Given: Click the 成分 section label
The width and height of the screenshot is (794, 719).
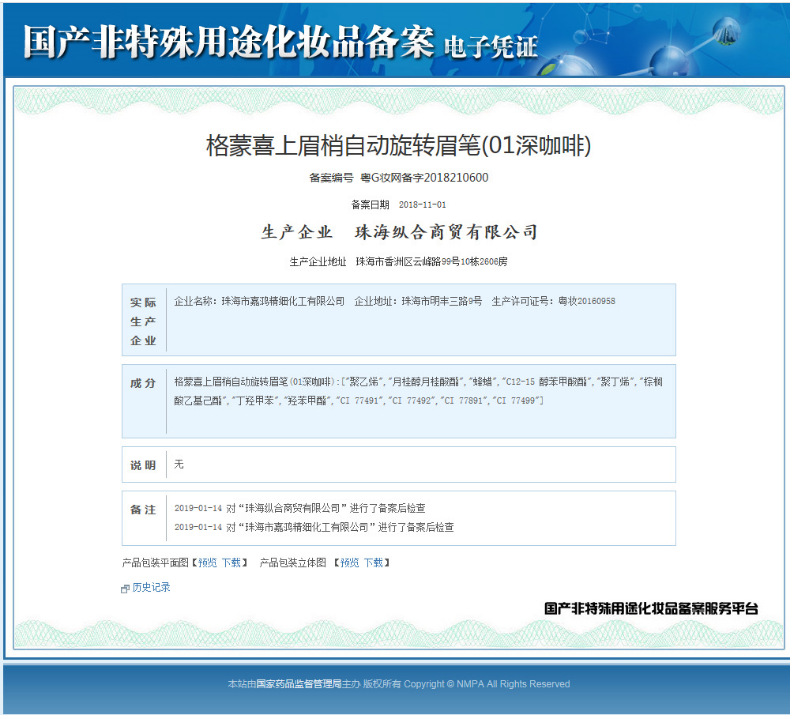Looking at the screenshot, I should [x=143, y=383].
